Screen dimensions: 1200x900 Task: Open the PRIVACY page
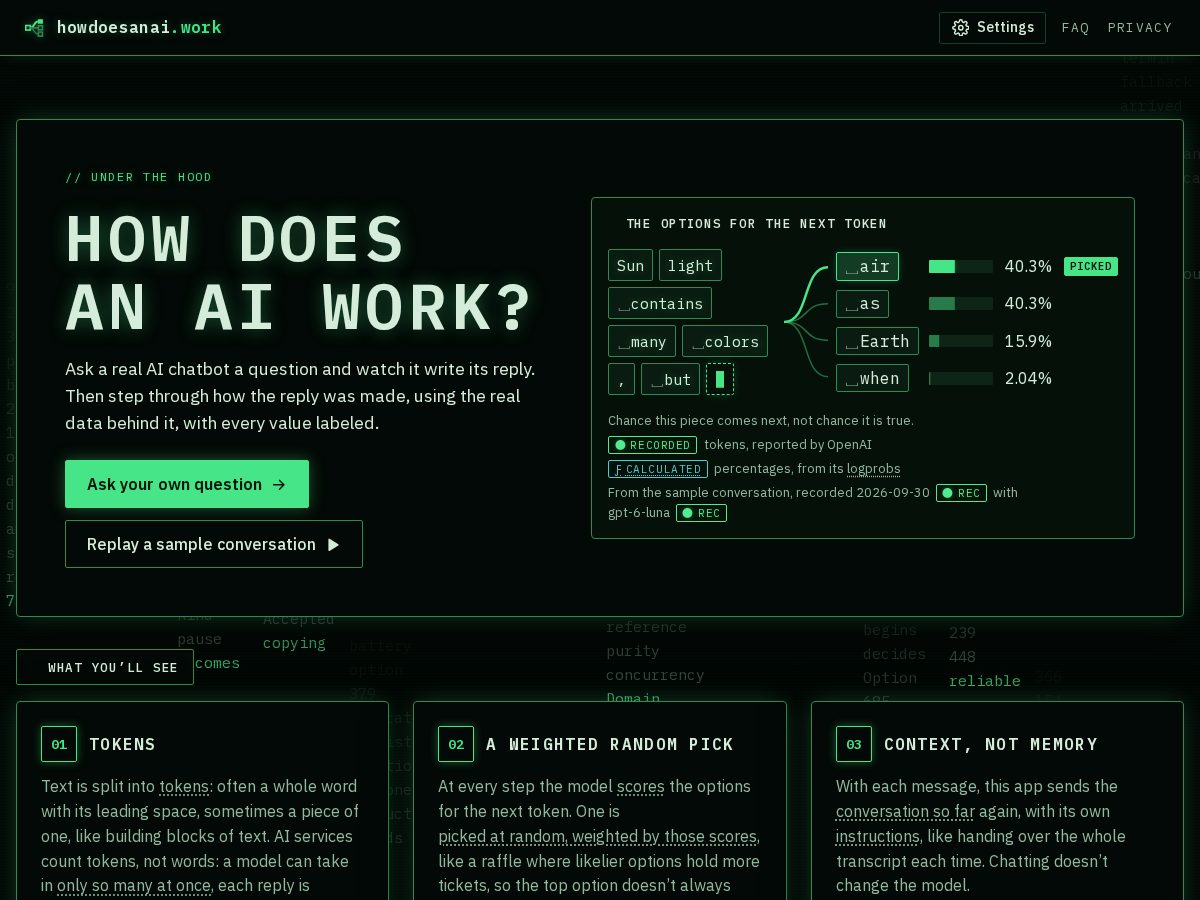click(1140, 28)
